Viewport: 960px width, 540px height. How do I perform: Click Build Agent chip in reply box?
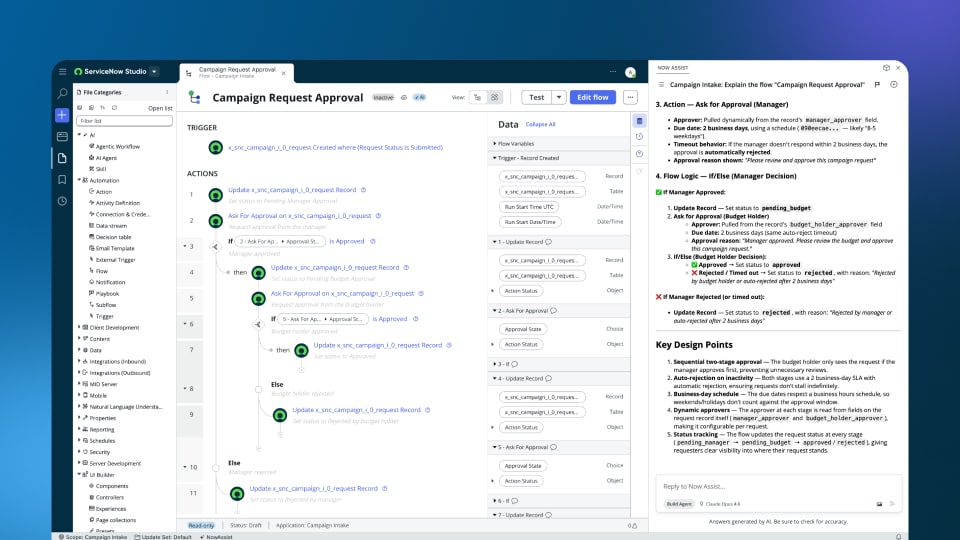pyautogui.click(x=679, y=504)
